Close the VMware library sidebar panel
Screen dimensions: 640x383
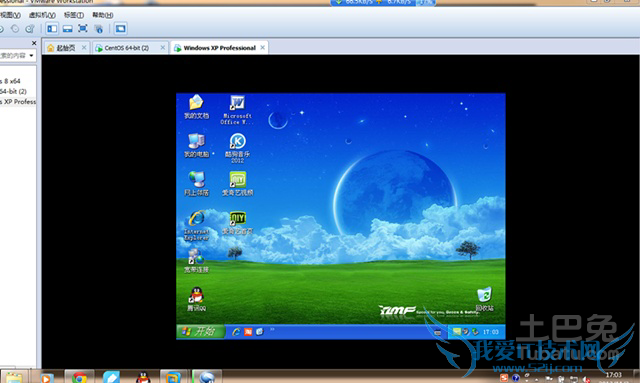coord(34,43)
